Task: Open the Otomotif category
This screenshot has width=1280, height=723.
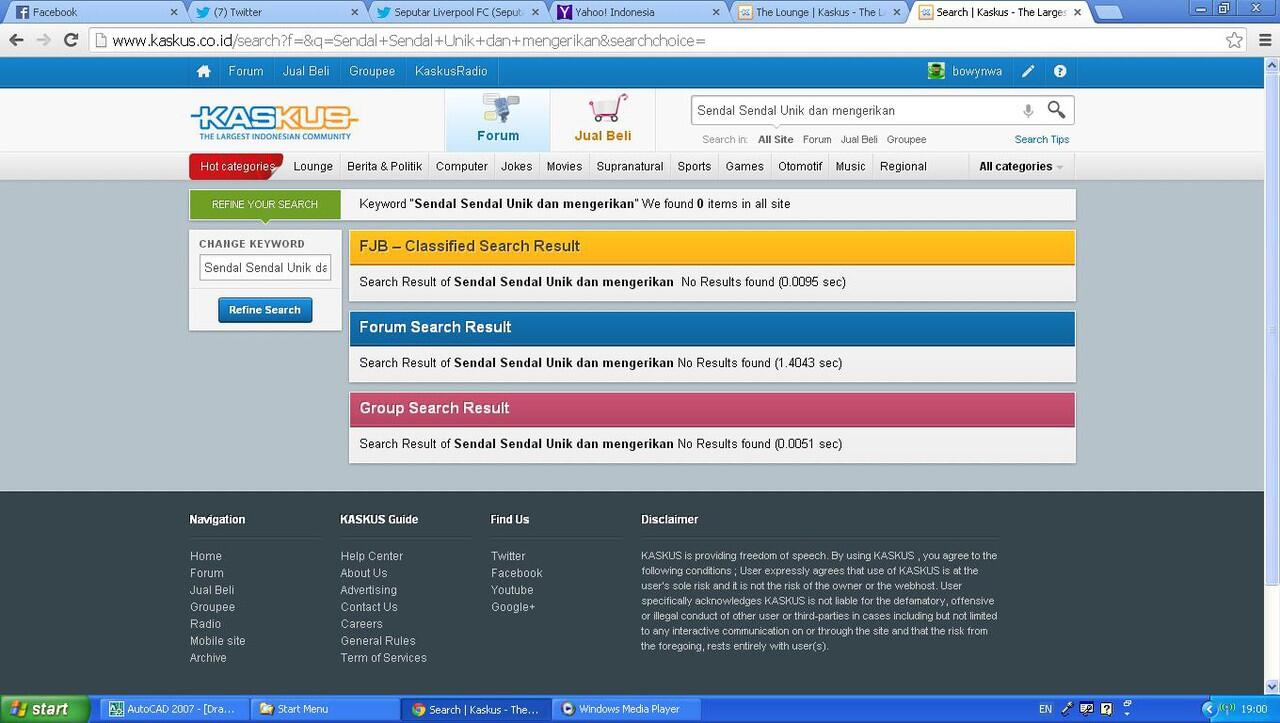Action: [800, 166]
